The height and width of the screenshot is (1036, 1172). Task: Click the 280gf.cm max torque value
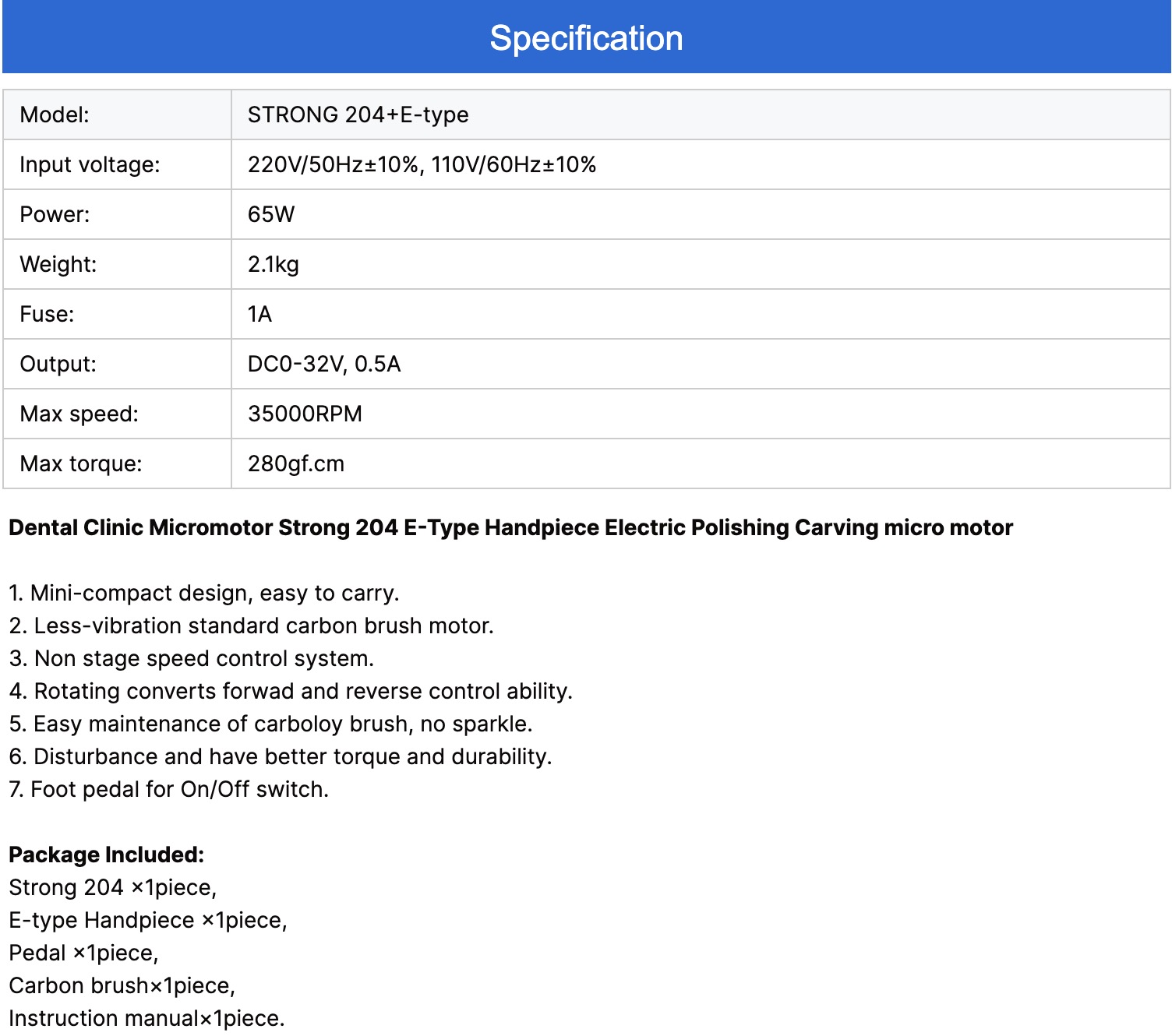click(x=295, y=463)
